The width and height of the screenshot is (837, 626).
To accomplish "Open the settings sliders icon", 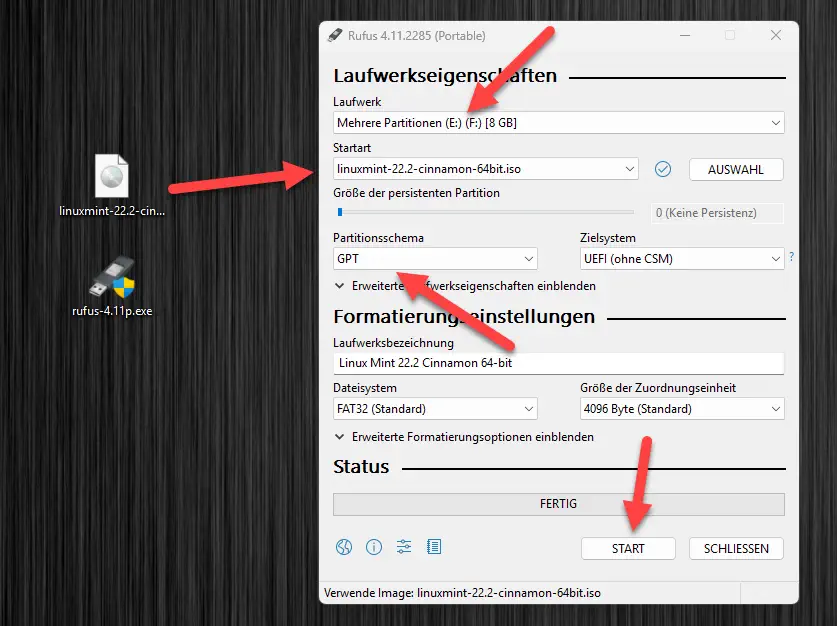I will click(x=404, y=547).
